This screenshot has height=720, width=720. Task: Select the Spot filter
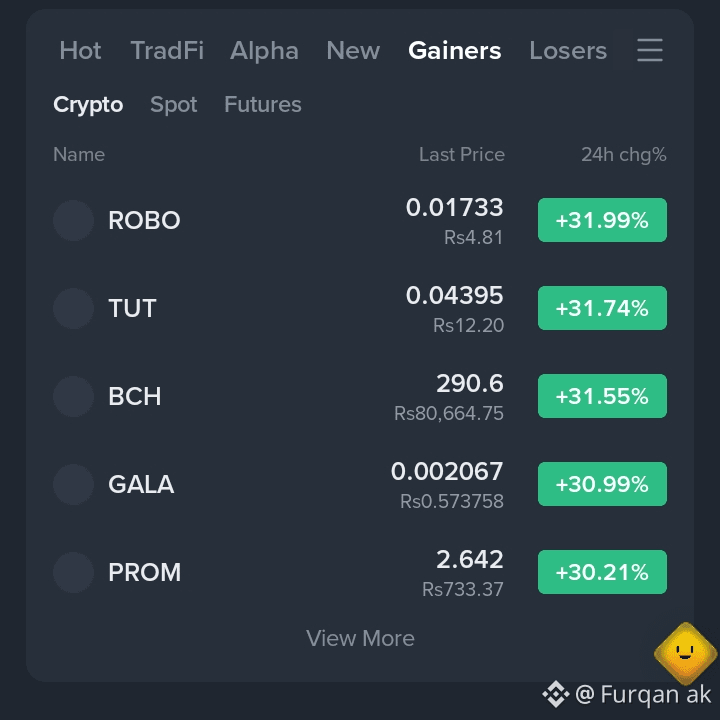click(x=174, y=105)
